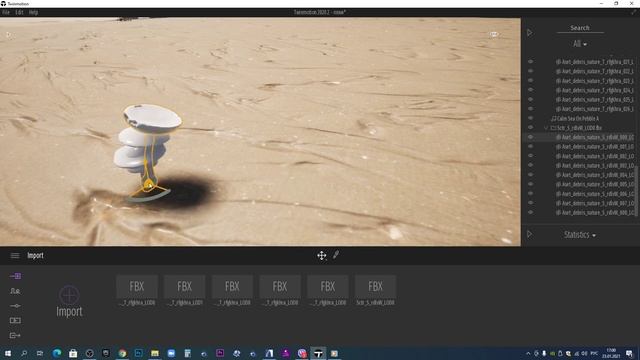Image resolution: width=640 pixels, height=360 pixels.
Task: Pick a material with the eyedropper tool
Action: [336, 255]
